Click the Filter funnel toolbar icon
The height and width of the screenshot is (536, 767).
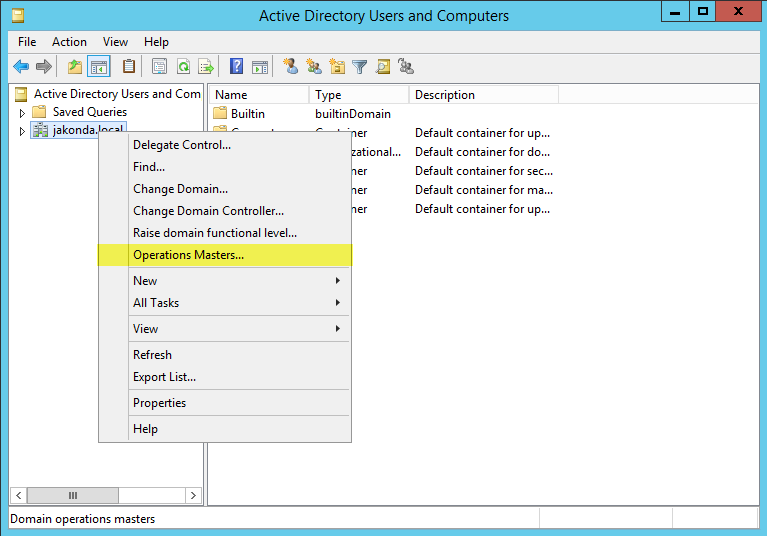point(360,67)
